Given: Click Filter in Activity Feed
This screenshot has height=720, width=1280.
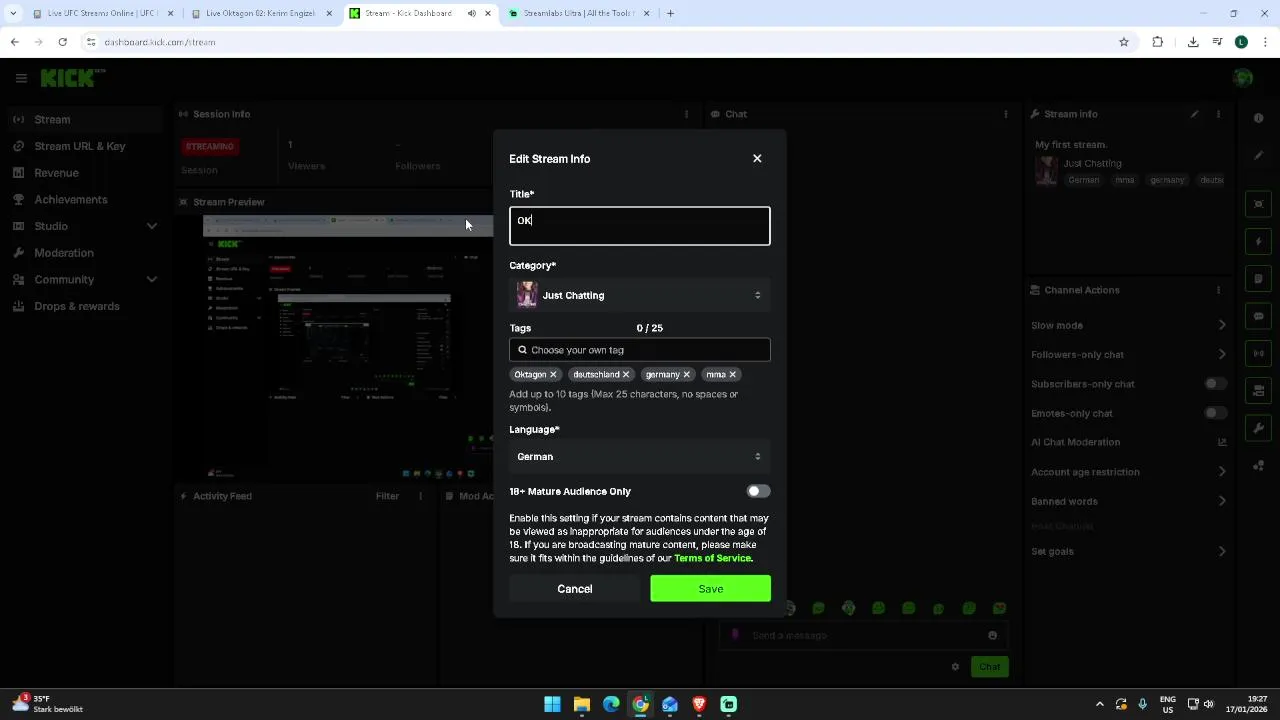Looking at the screenshot, I should click(x=387, y=496).
